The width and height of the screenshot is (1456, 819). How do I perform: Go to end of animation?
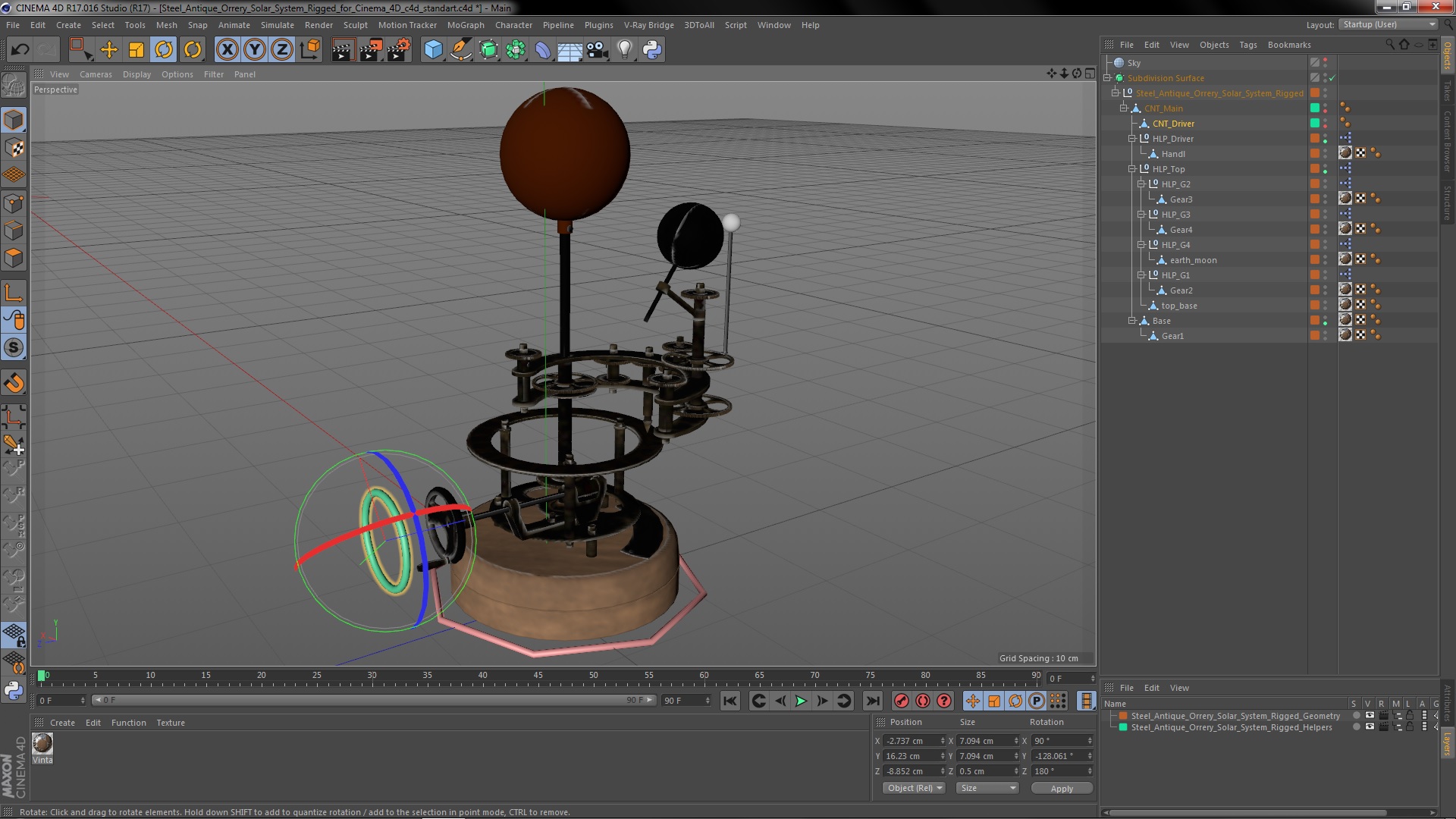pyautogui.click(x=873, y=701)
